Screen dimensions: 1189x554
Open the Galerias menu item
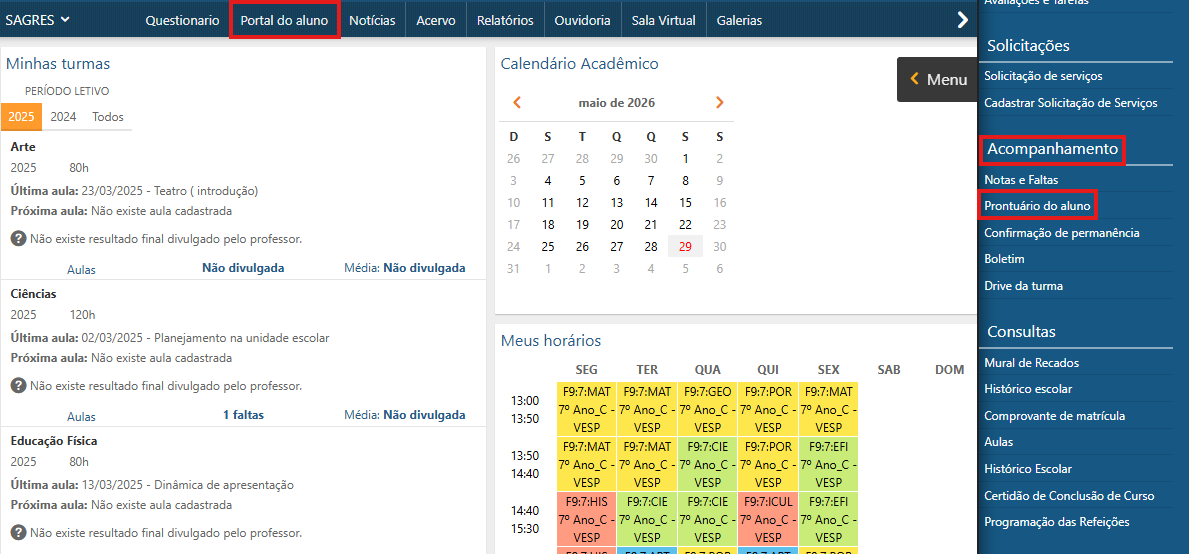click(739, 20)
